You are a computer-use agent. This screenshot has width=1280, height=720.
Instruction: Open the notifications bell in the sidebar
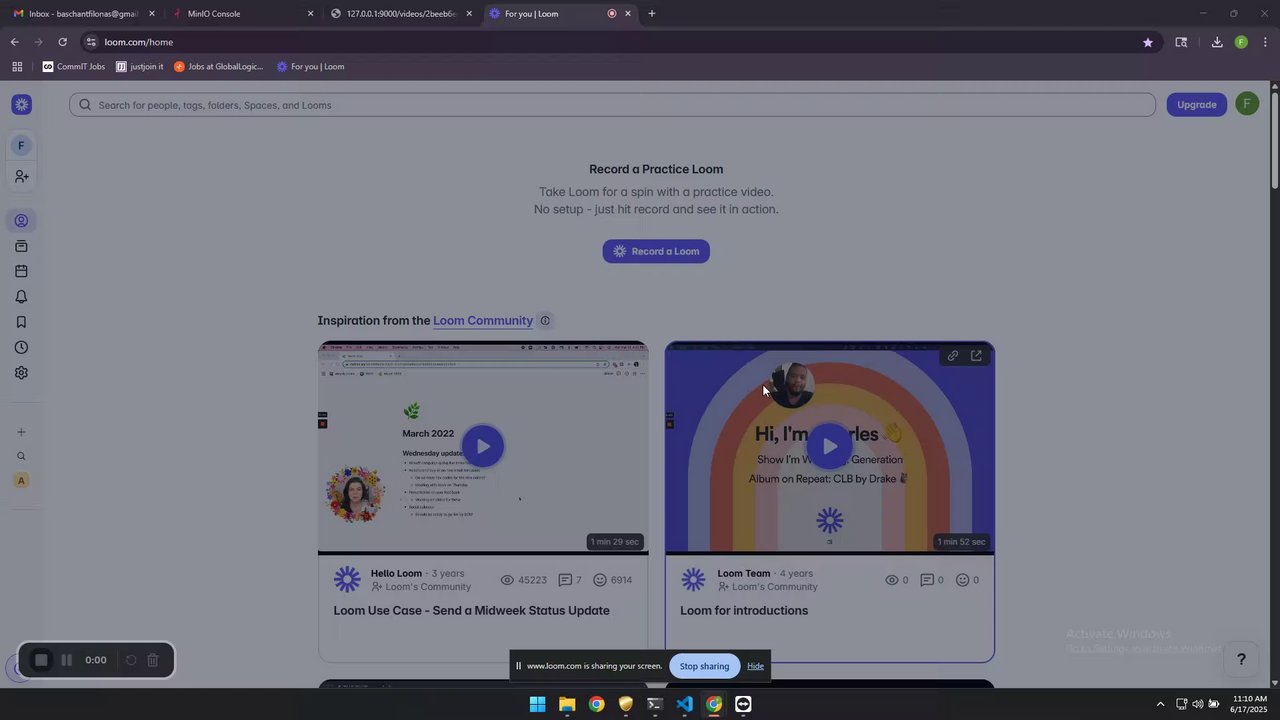(x=21, y=297)
